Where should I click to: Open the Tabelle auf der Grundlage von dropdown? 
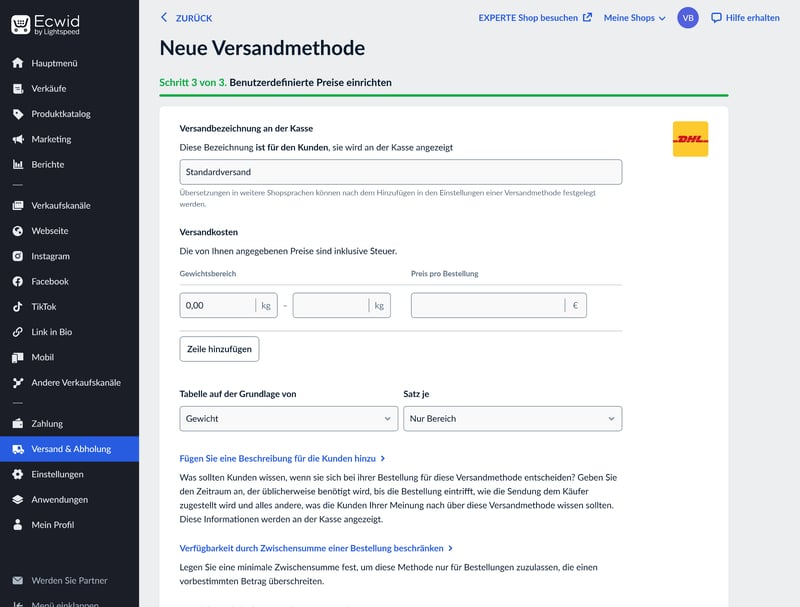tap(289, 418)
